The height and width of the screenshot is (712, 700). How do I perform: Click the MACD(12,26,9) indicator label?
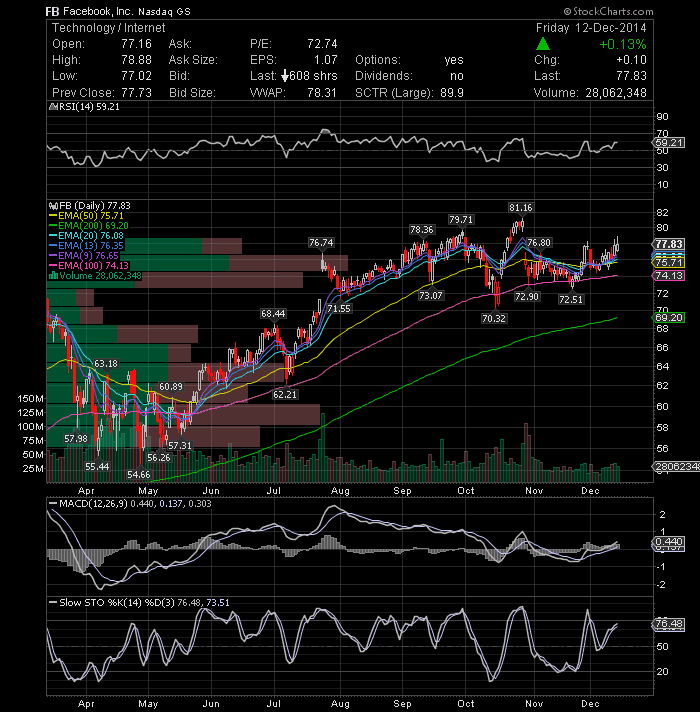(130, 504)
